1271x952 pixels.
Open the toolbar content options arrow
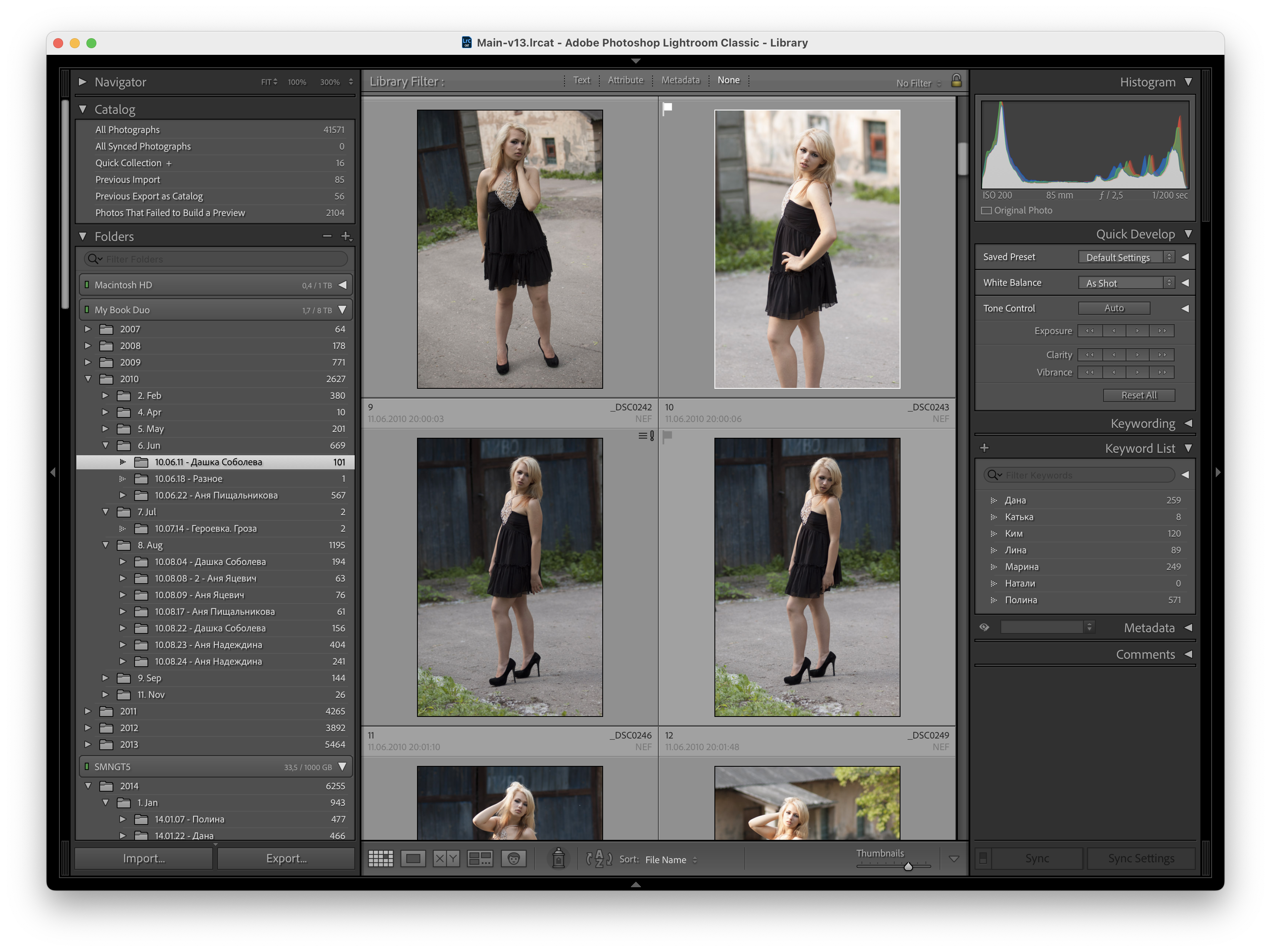point(954,859)
